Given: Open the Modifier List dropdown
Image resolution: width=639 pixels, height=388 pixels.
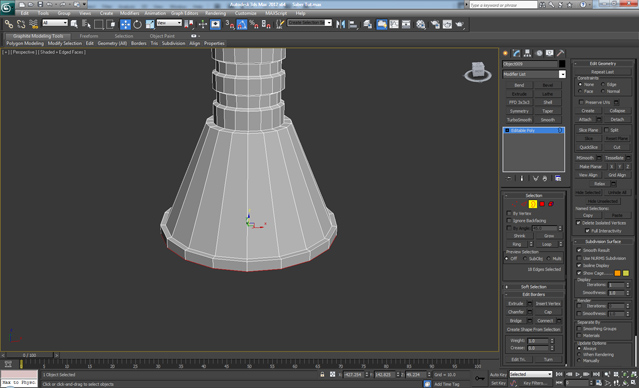Looking at the screenshot, I should click(x=562, y=74).
